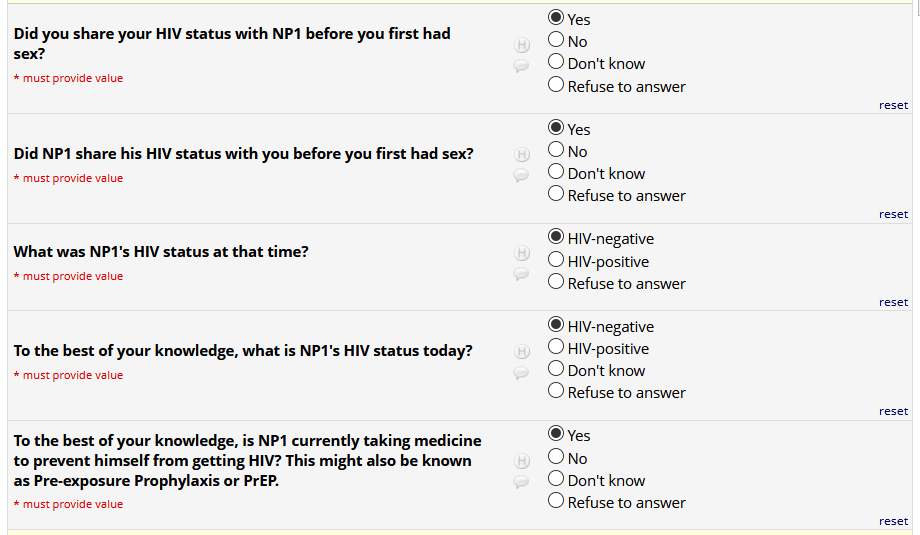Select 'No' for sharing your HIV status with NP1

[x=557, y=41]
